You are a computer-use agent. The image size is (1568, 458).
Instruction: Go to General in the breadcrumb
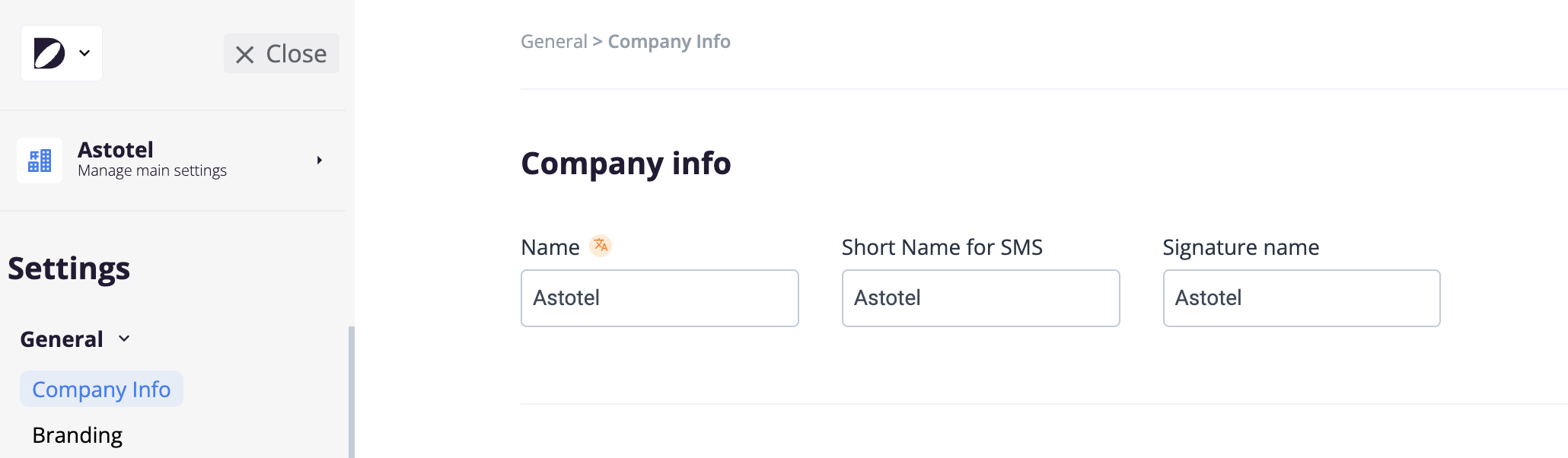pos(553,42)
